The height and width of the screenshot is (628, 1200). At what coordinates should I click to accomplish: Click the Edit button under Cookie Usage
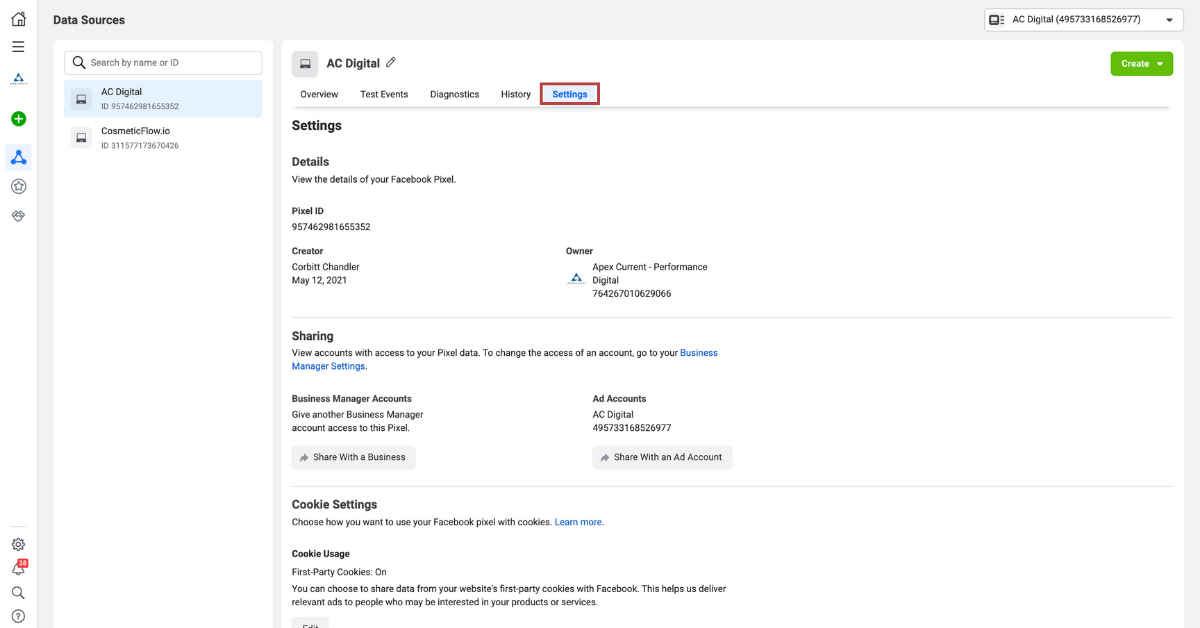[310, 623]
